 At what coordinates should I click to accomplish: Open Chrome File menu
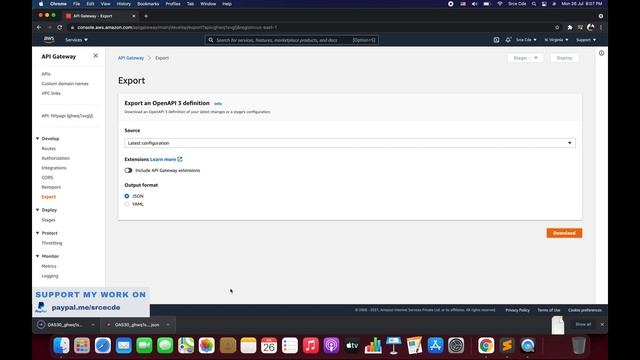point(76,4)
